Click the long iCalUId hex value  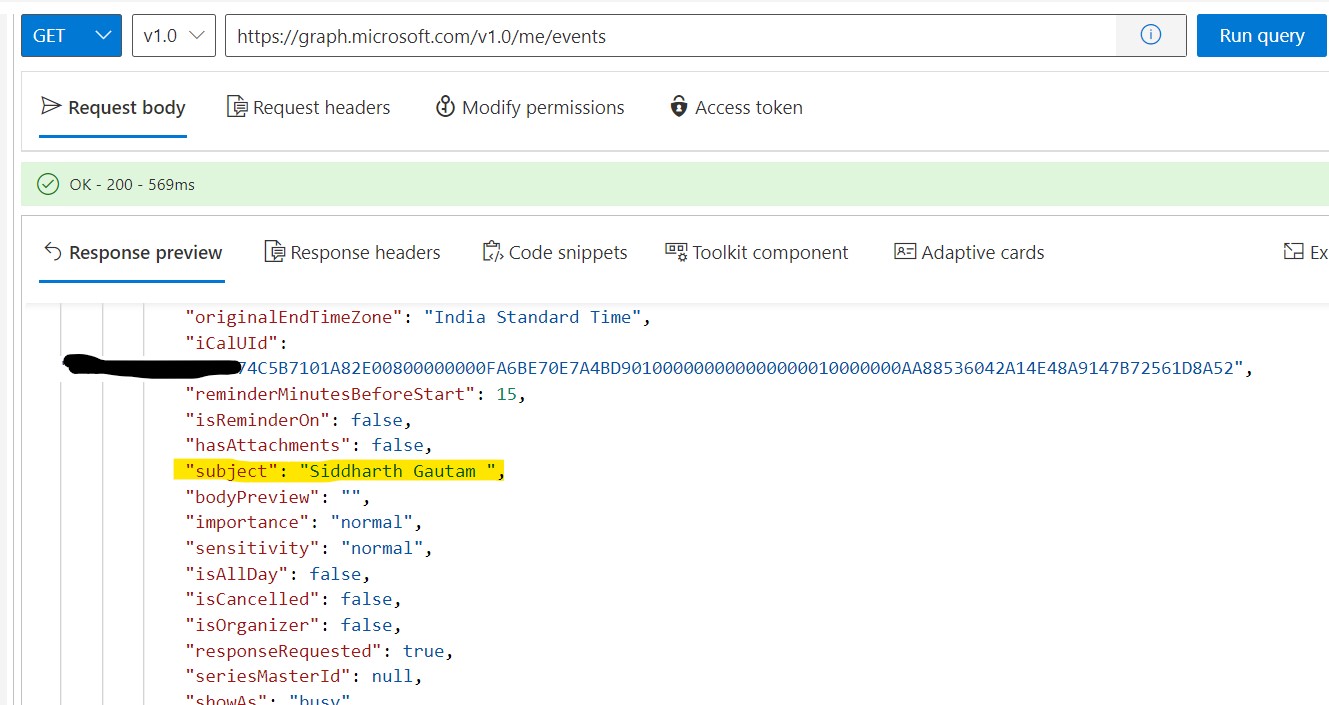[741, 368]
